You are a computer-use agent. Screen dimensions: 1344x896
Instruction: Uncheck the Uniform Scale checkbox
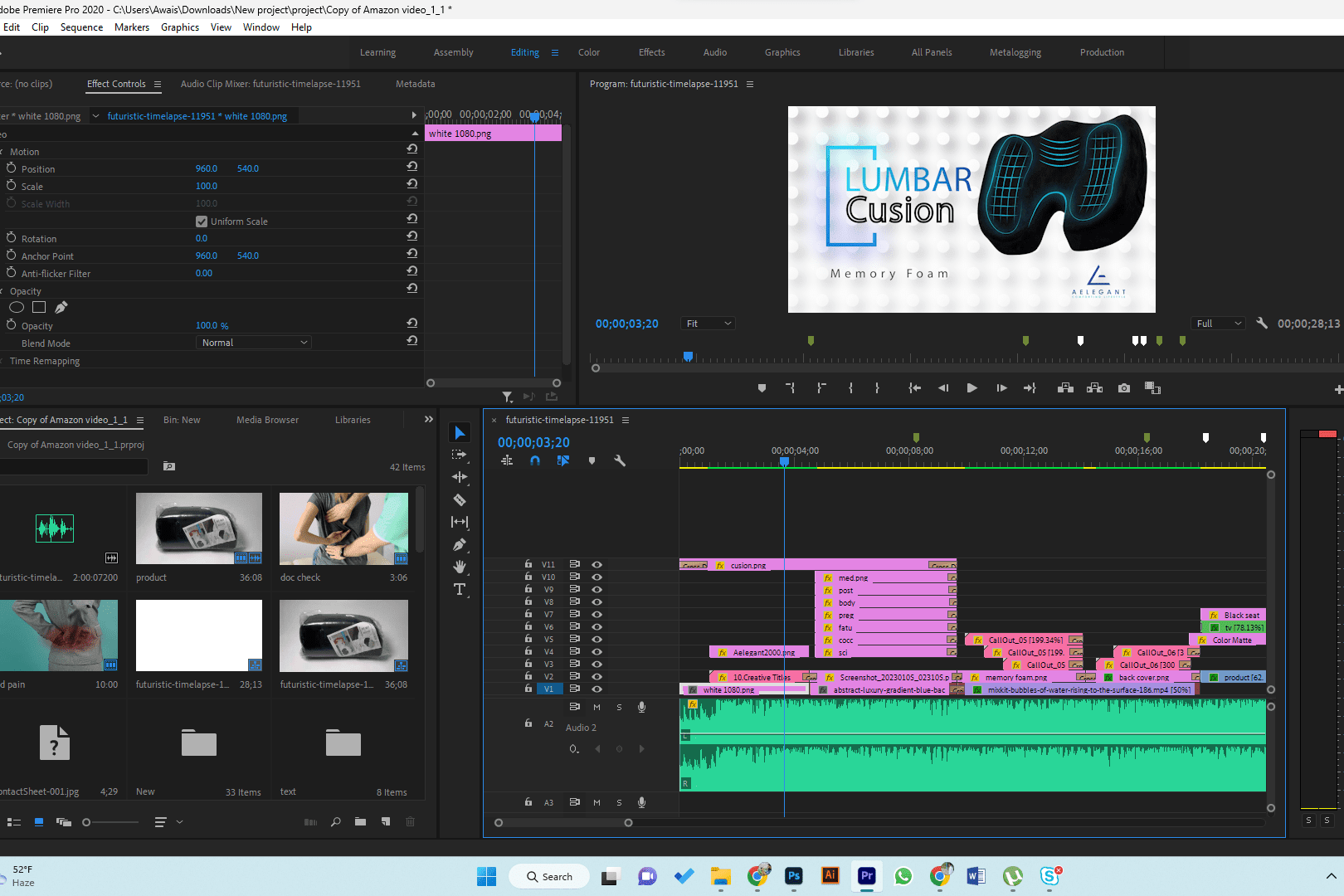(202, 222)
